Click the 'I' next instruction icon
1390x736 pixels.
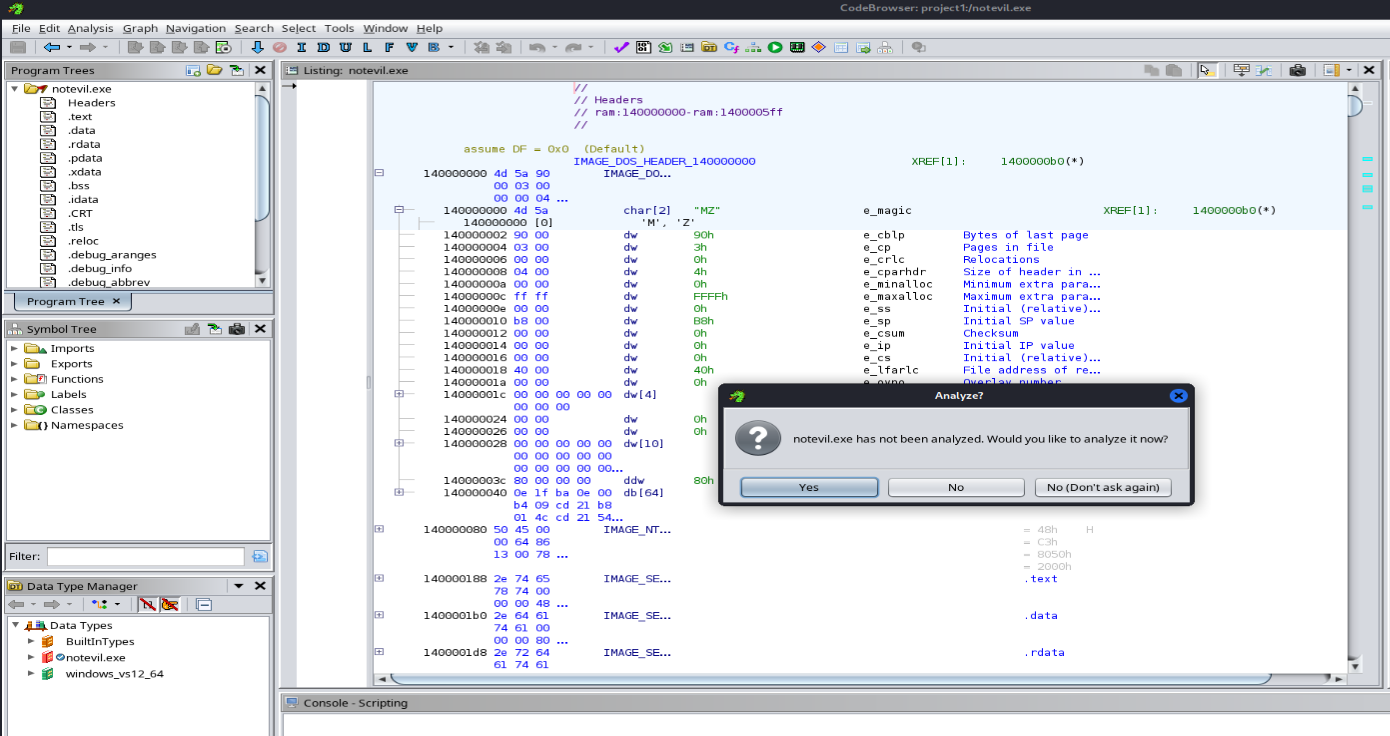(x=301, y=47)
